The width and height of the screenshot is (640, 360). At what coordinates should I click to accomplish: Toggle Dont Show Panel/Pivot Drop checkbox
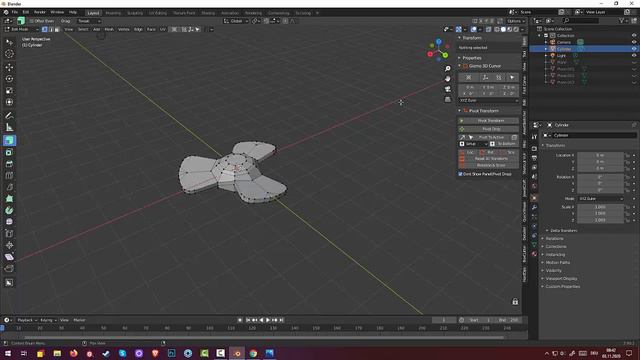[460, 174]
